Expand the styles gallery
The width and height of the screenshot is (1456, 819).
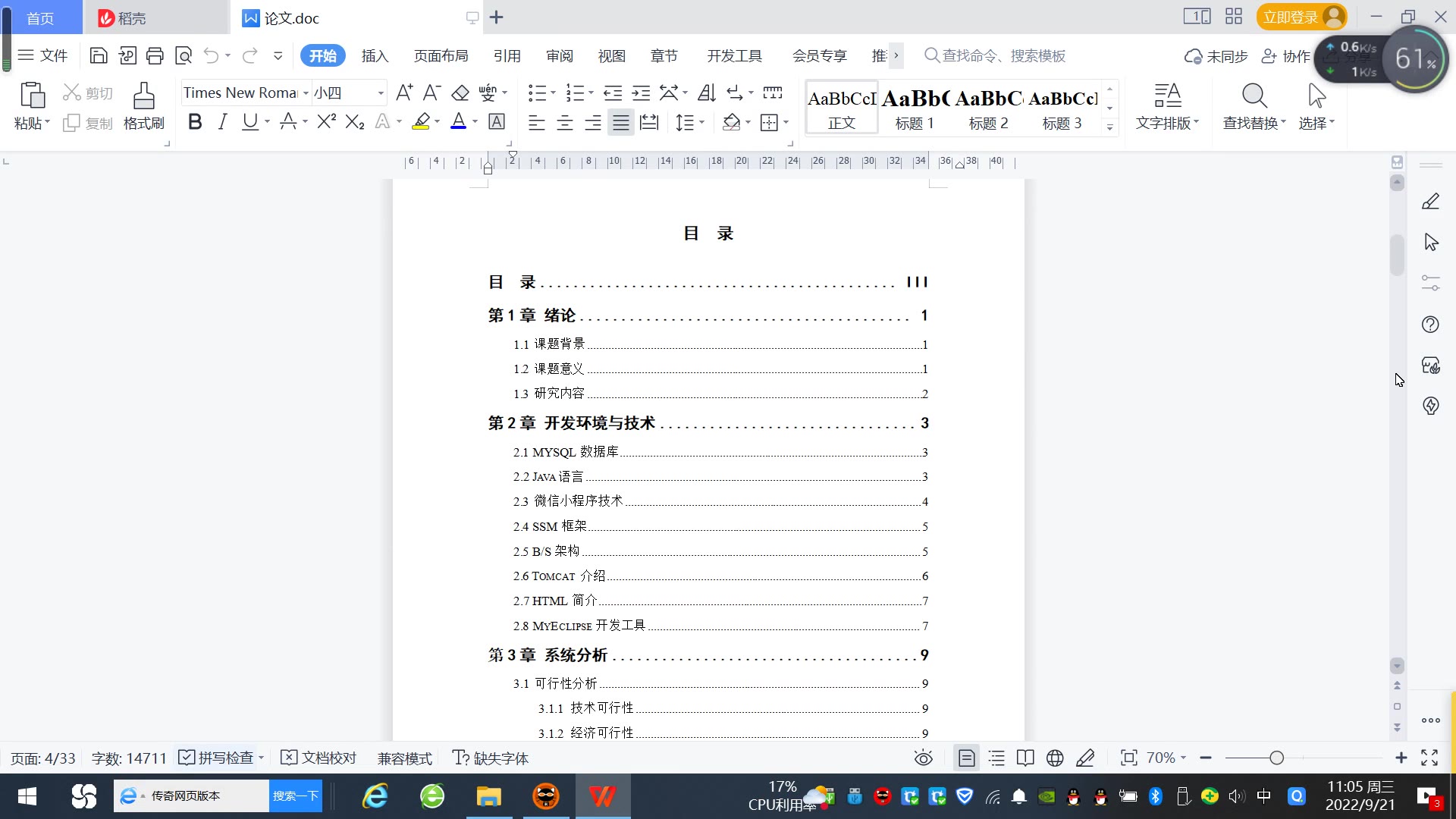[x=1109, y=127]
